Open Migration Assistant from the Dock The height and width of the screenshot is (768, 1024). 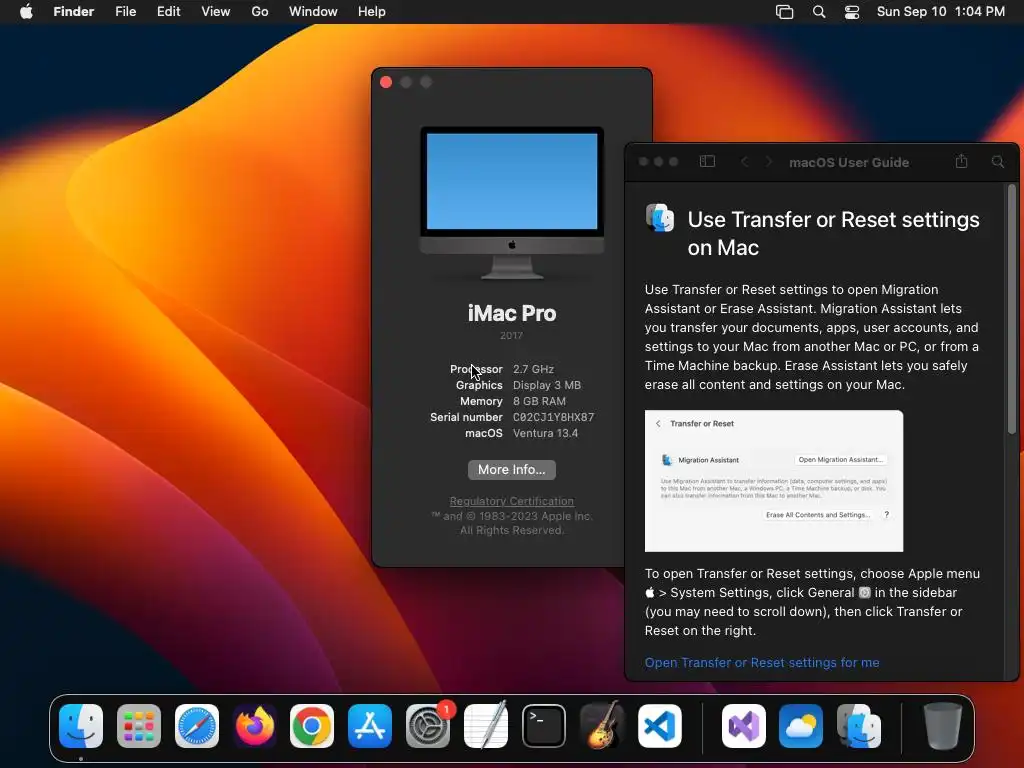click(859, 726)
